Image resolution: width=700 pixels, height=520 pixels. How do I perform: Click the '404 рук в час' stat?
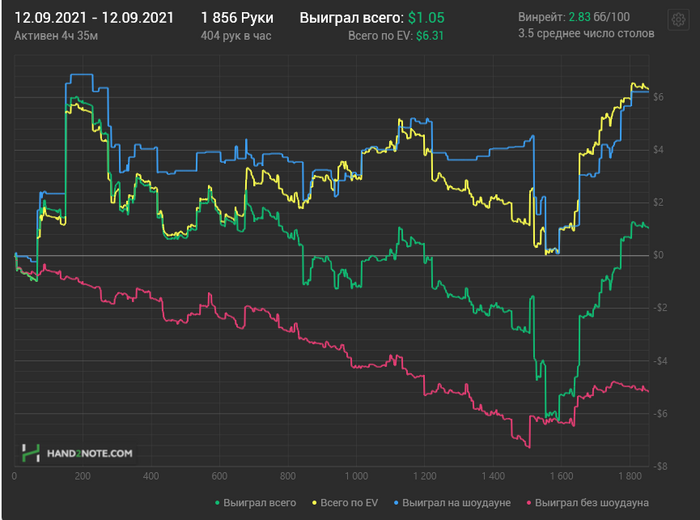(236, 35)
